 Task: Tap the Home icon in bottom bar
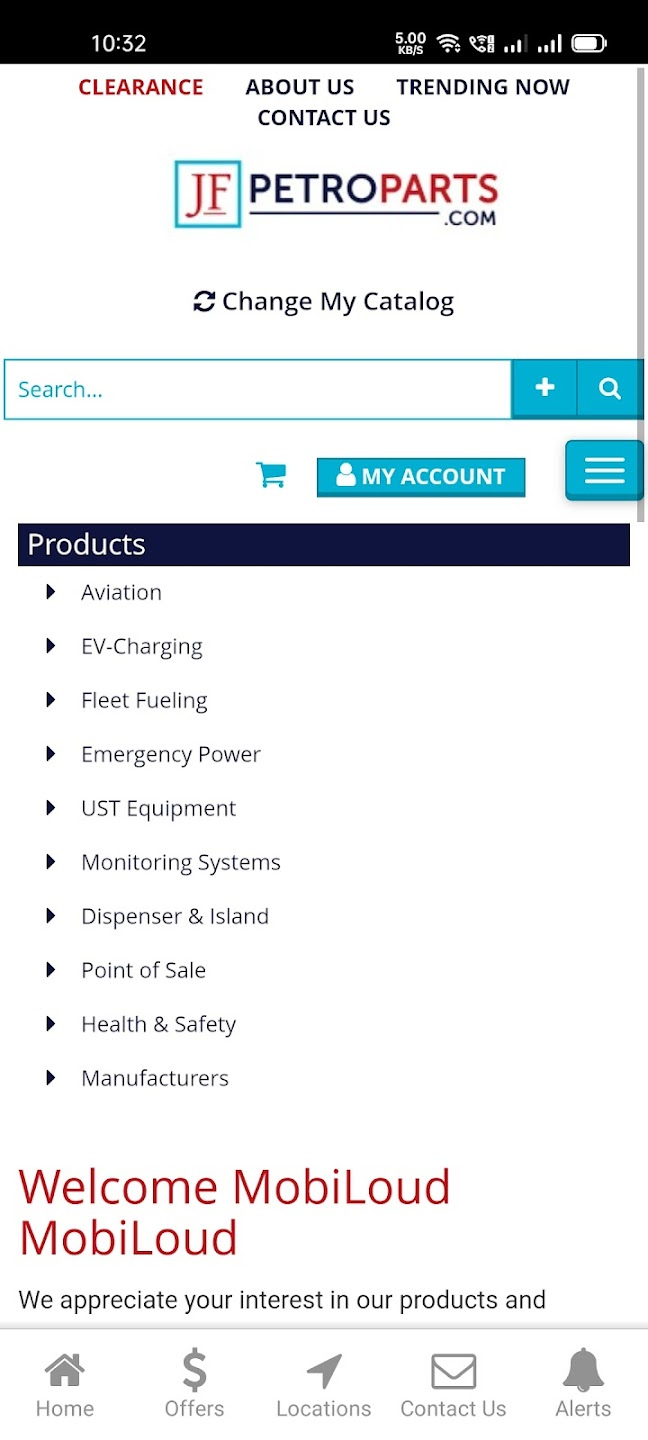pyautogui.click(x=64, y=1380)
